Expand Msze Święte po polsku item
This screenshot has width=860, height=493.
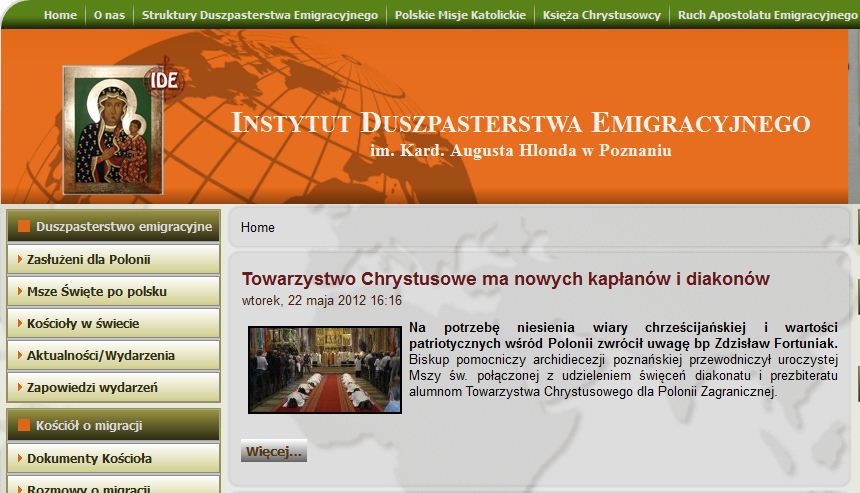point(96,291)
